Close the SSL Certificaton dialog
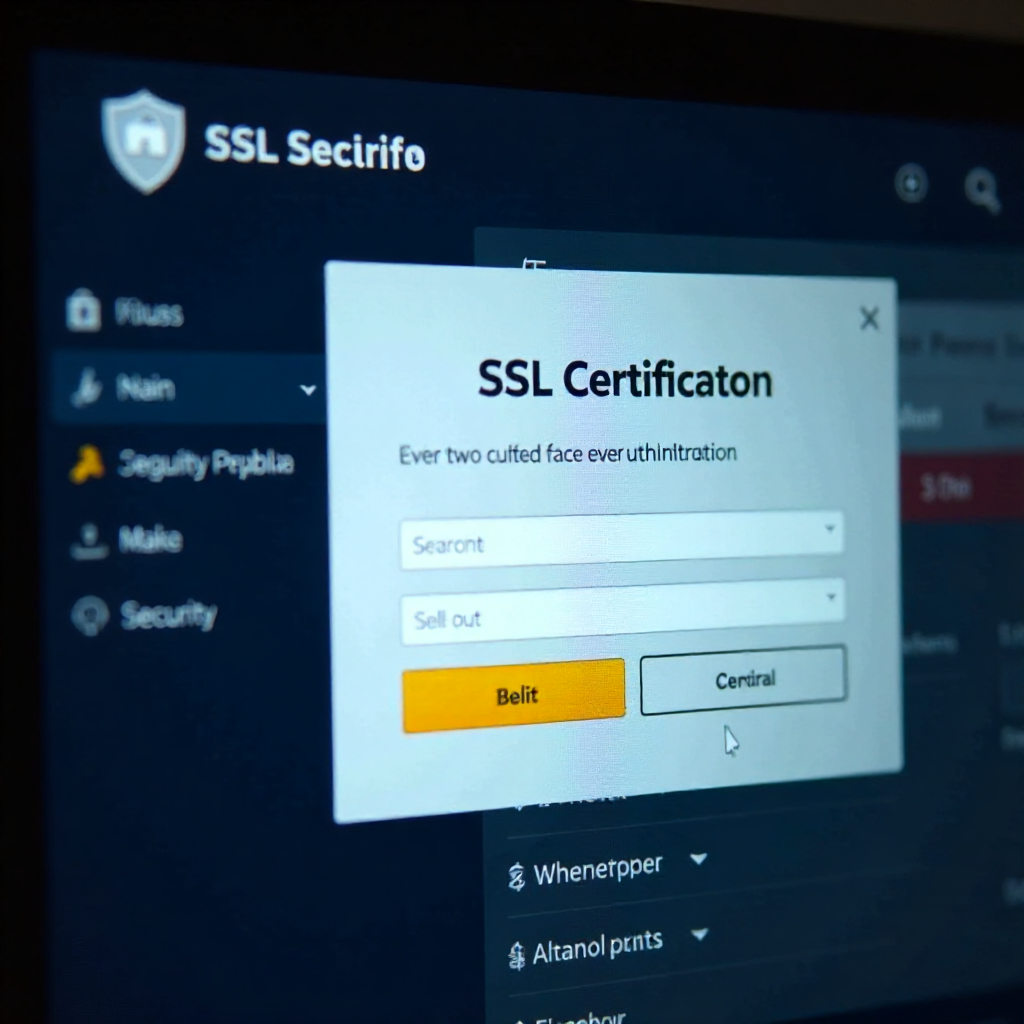Viewport: 1024px width, 1024px height. (869, 319)
